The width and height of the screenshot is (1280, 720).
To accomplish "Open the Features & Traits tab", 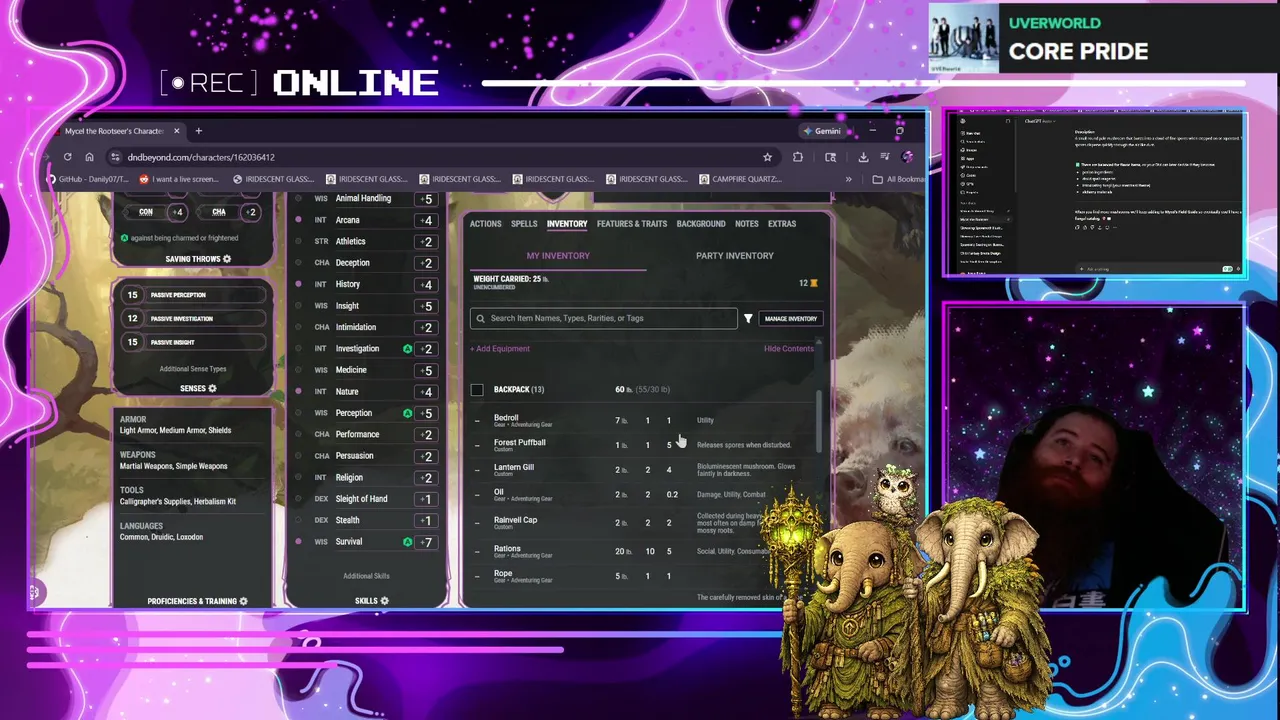I will (632, 224).
